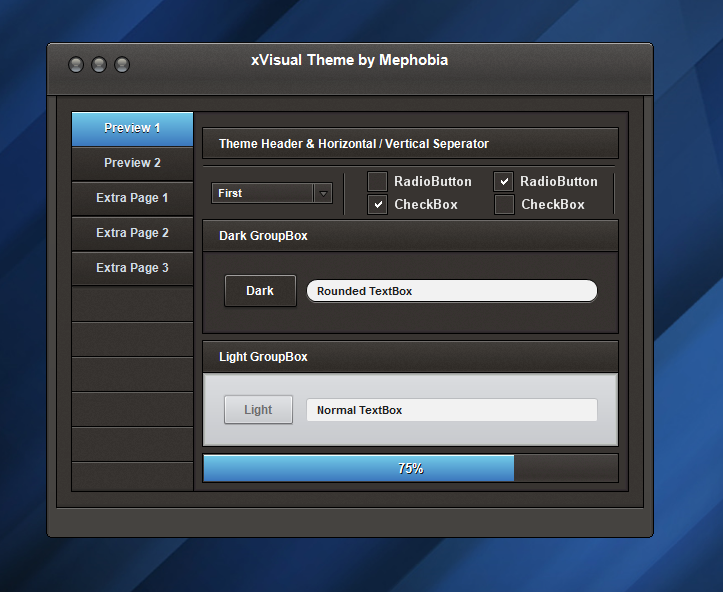The image size is (723, 592).
Task: Expand the 'First' combo box dropdown
Action: point(323,194)
